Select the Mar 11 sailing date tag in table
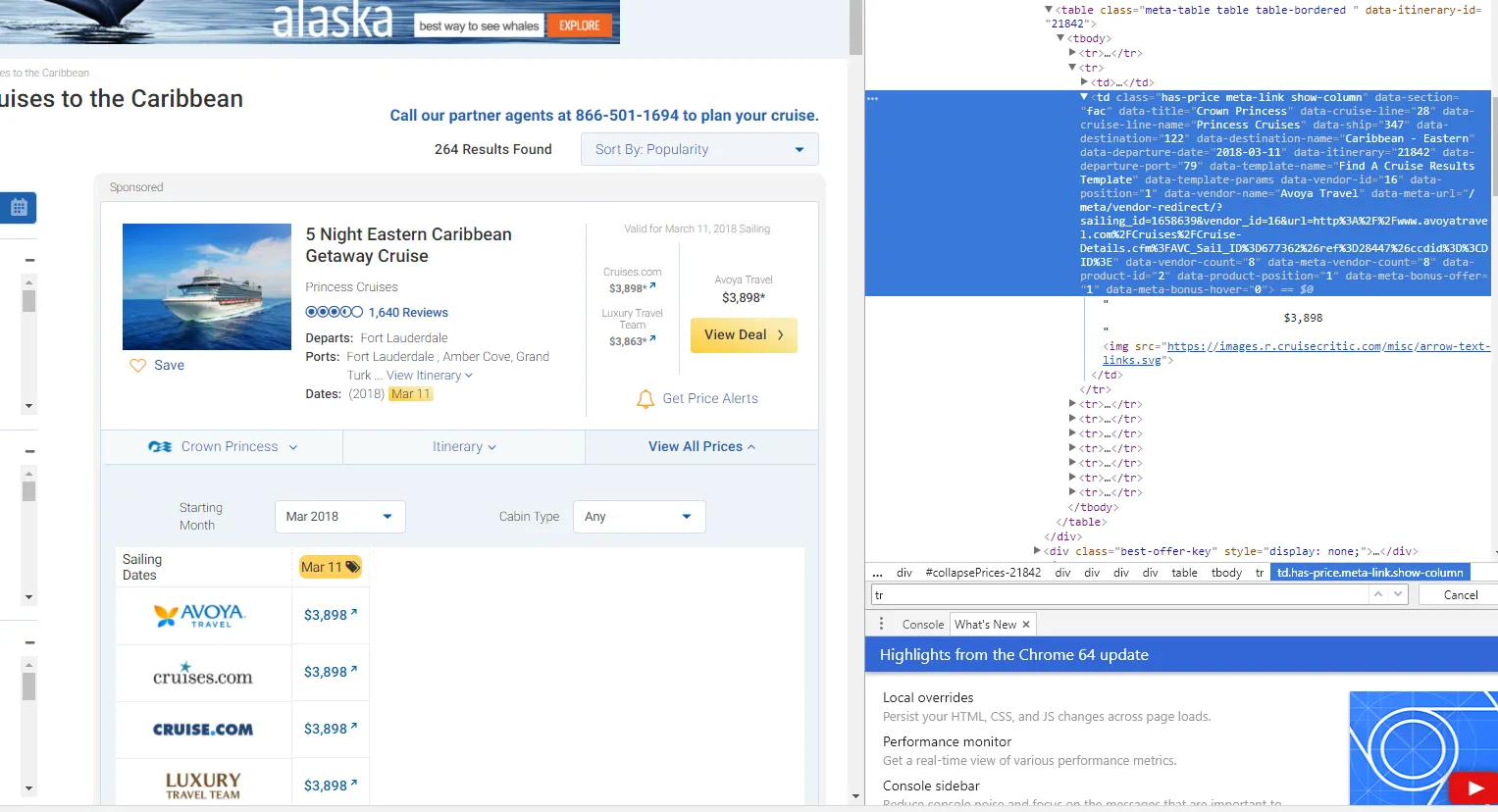The width and height of the screenshot is (1498, 812). point(331,568)
